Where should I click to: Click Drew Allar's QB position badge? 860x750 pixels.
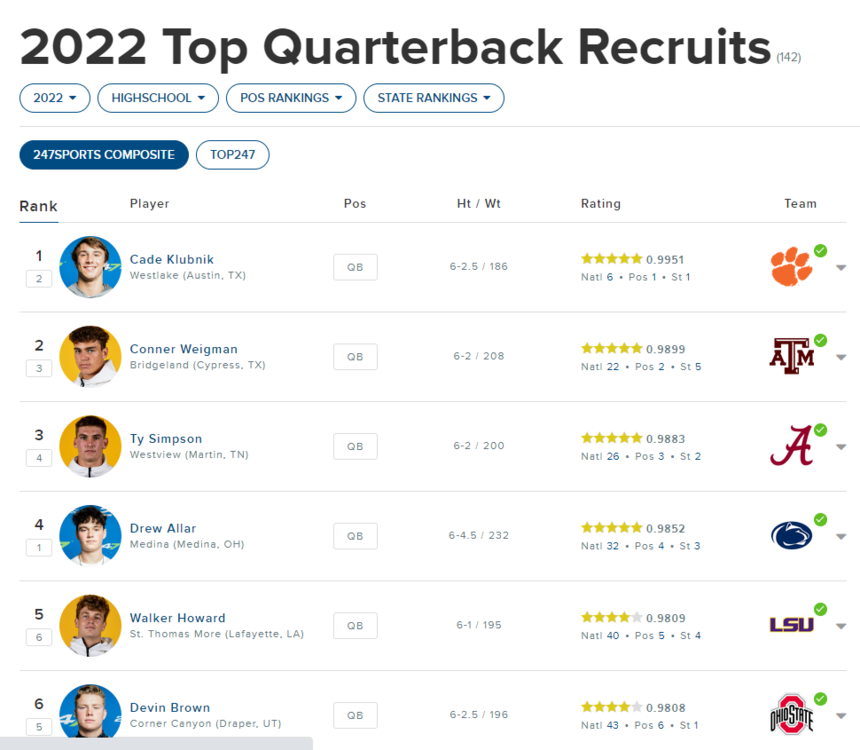click(x=355, y=536)
